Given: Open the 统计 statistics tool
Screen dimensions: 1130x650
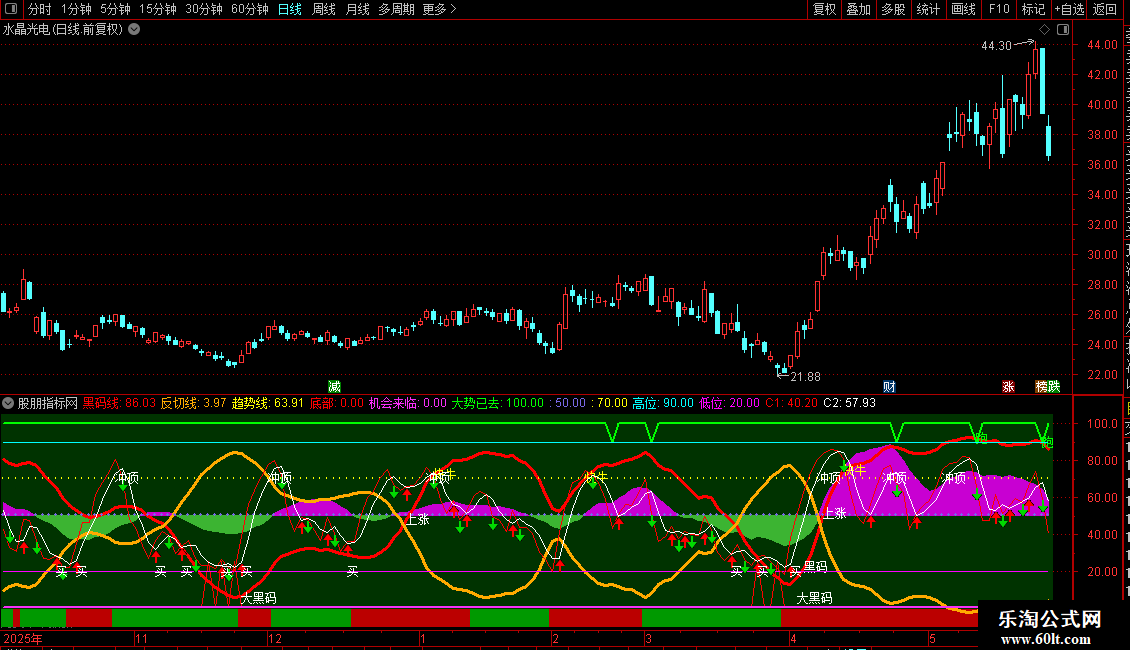Looking at the screenshot, I should pyautogui.click(x=928, y=9).
